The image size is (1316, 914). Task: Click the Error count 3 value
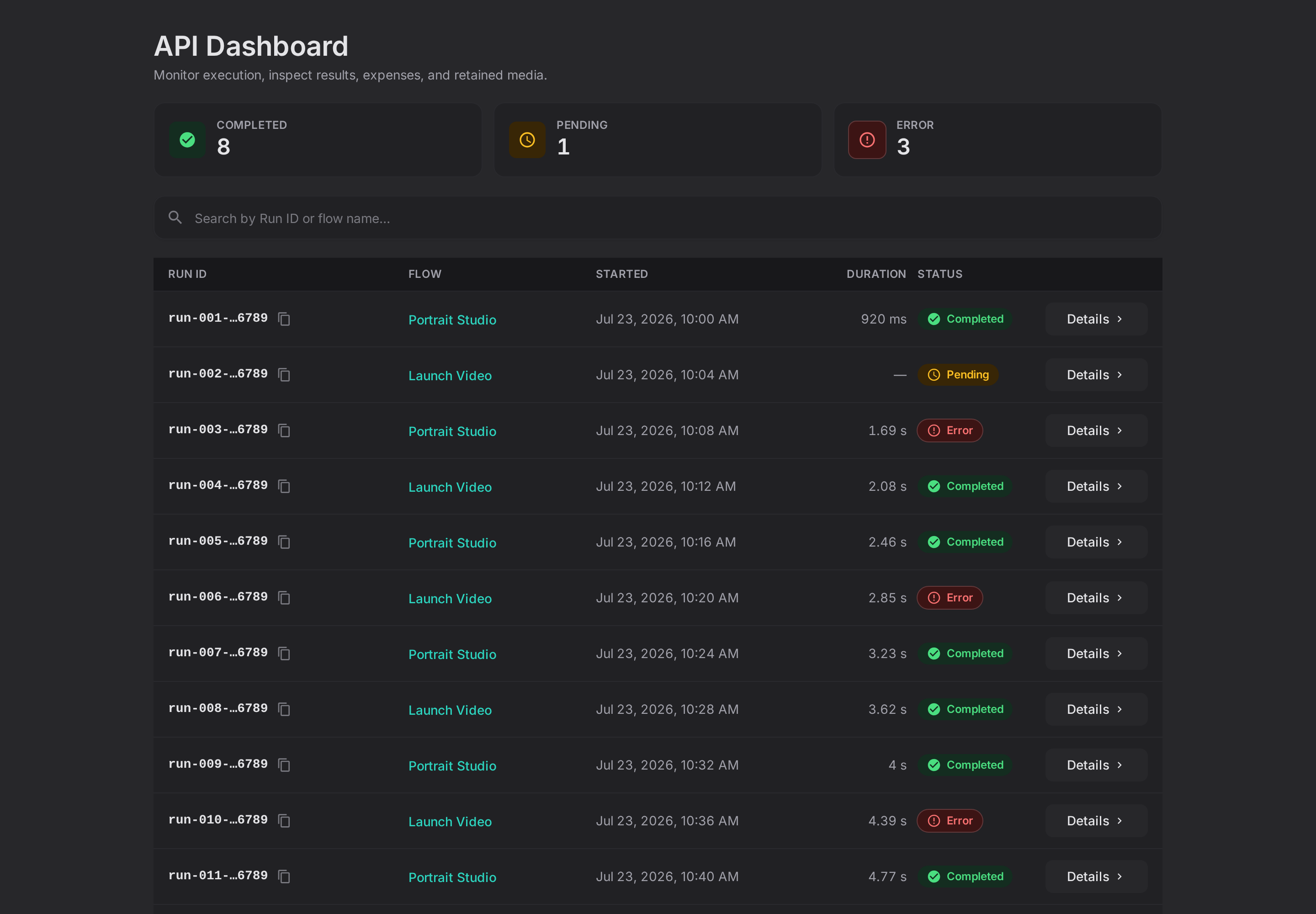click(903, 147)
